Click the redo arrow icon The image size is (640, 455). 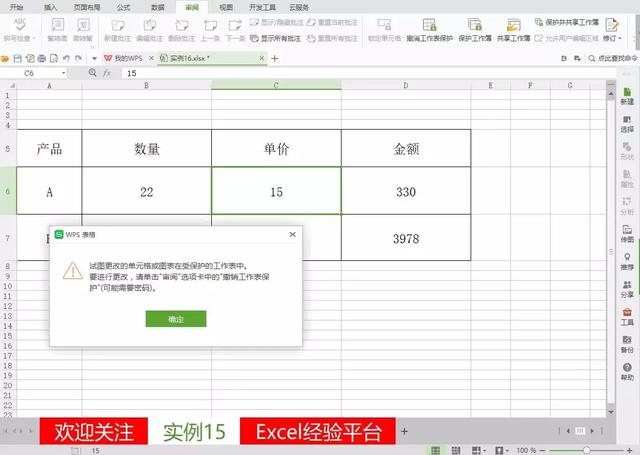(x=78, y=59)
